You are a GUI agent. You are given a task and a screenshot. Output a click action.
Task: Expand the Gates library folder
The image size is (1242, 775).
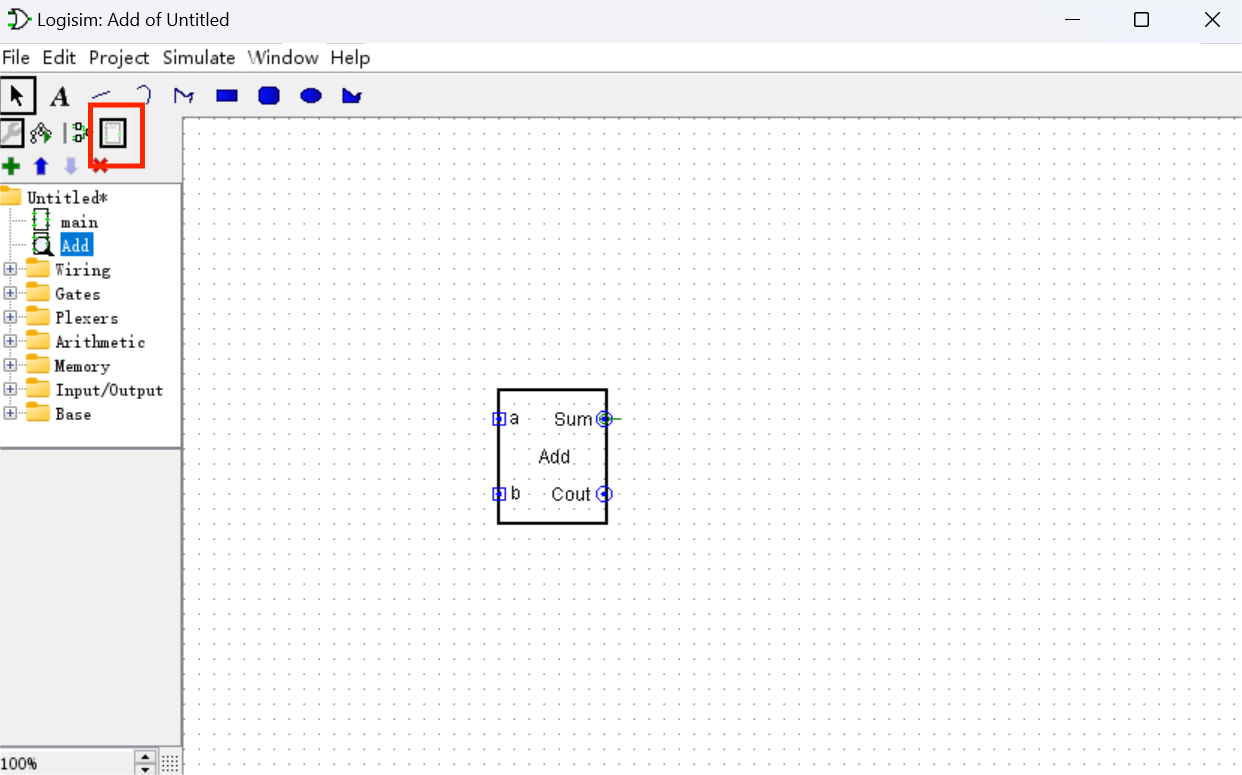point(10,294)
